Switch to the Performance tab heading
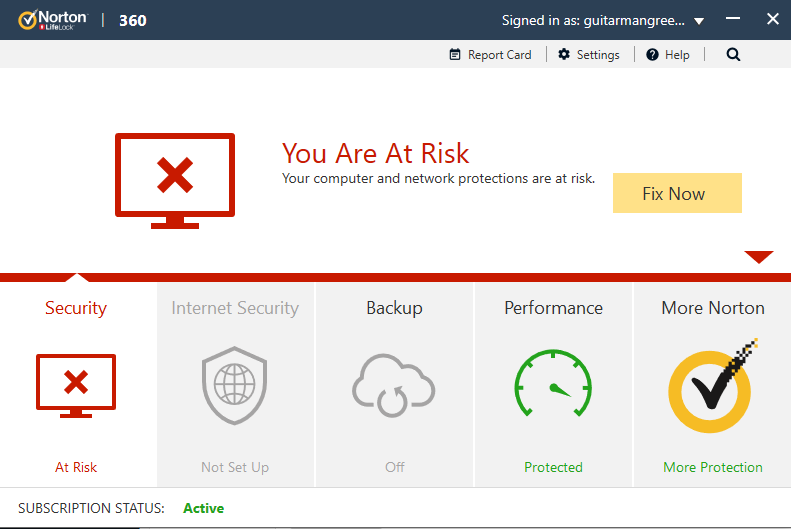791x529 pixels. coord(553,308)
